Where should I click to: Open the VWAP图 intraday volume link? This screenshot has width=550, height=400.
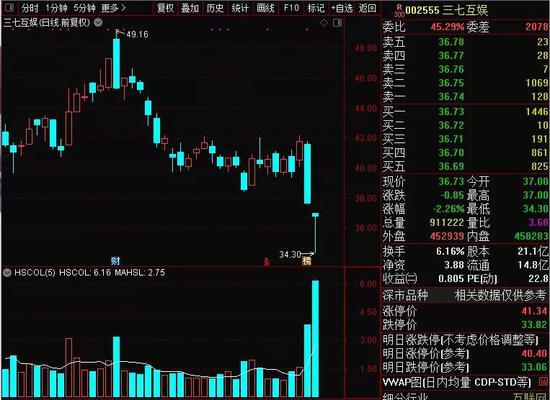pos(457,382)
